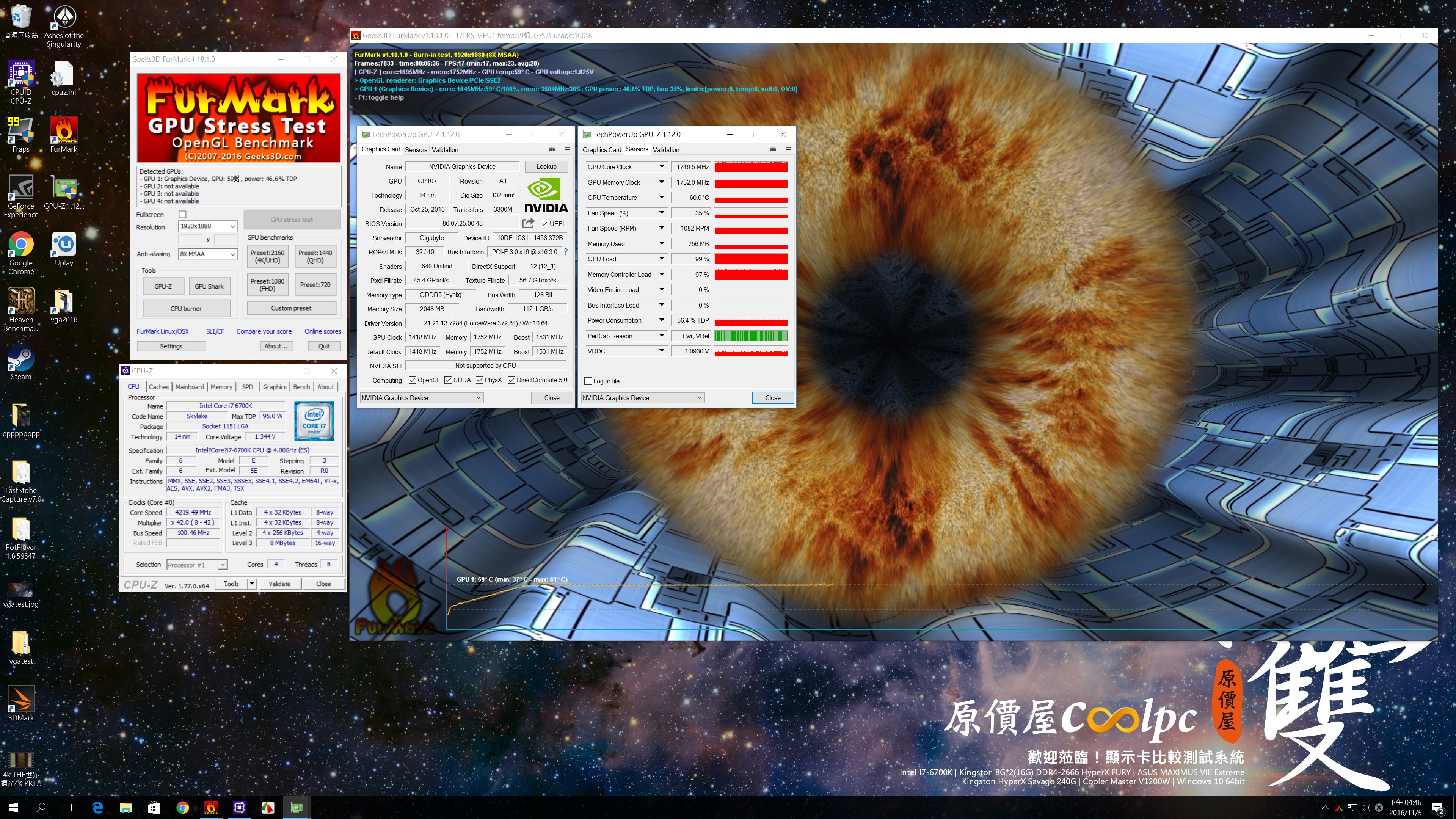Open Sensors tab in left GPU-Z window
Screen dimensions: 1456x819
pos(416,150)
